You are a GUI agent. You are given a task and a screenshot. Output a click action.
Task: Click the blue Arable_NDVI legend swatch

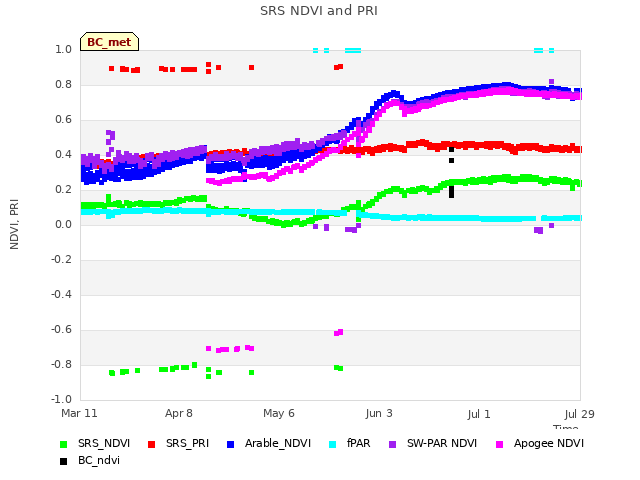pyautogui.click(x=231, y=444)
